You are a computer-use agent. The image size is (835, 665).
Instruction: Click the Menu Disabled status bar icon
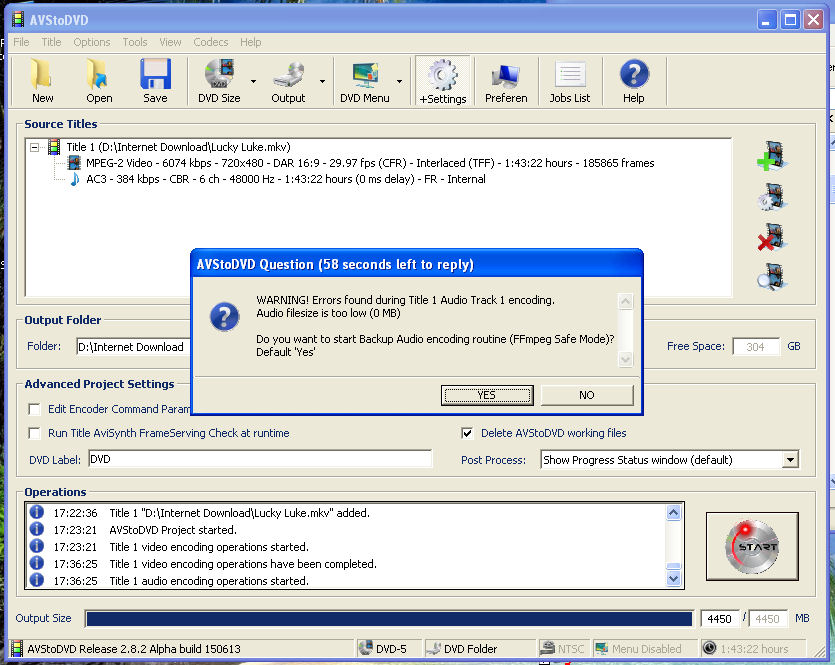(602, 648)
